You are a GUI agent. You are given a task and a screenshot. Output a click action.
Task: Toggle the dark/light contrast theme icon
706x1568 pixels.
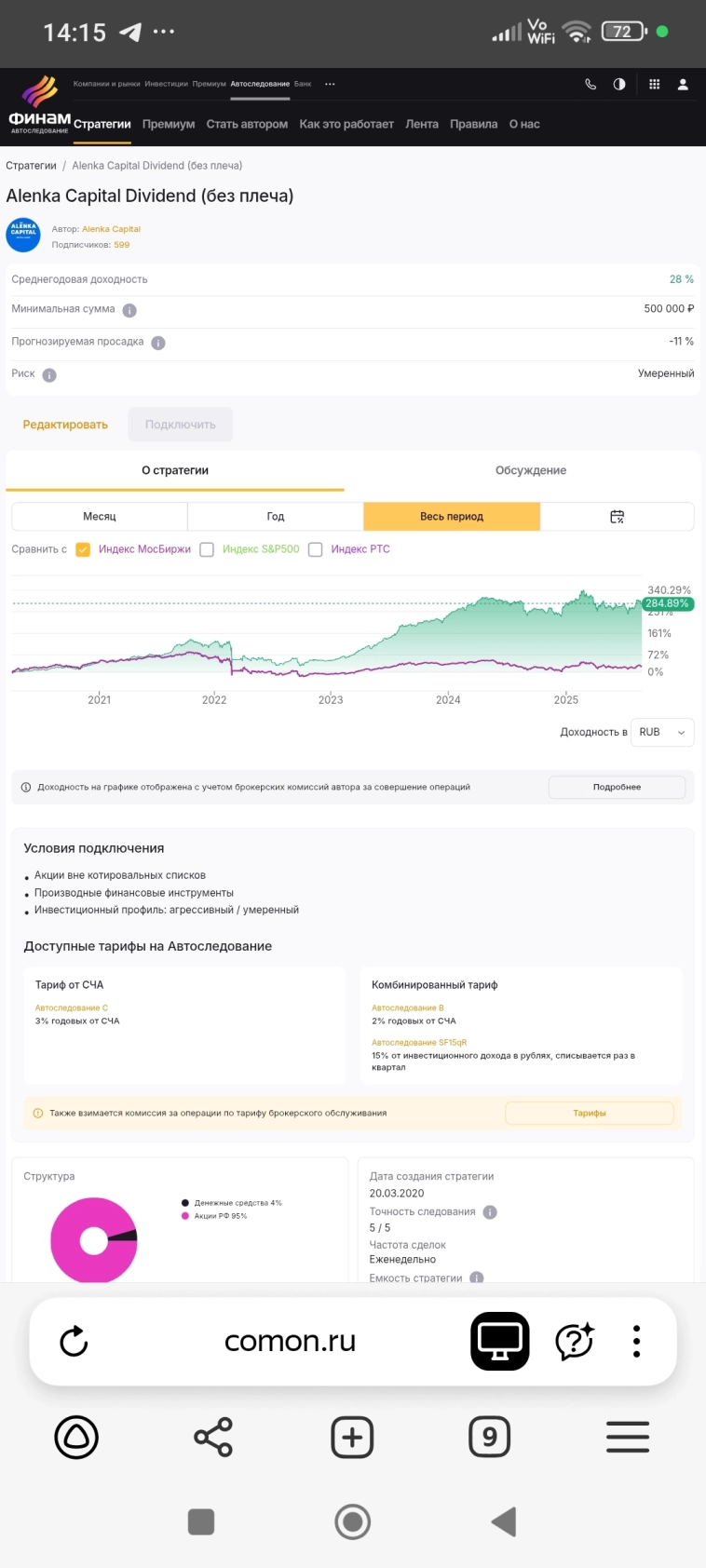tap(619, 84)
